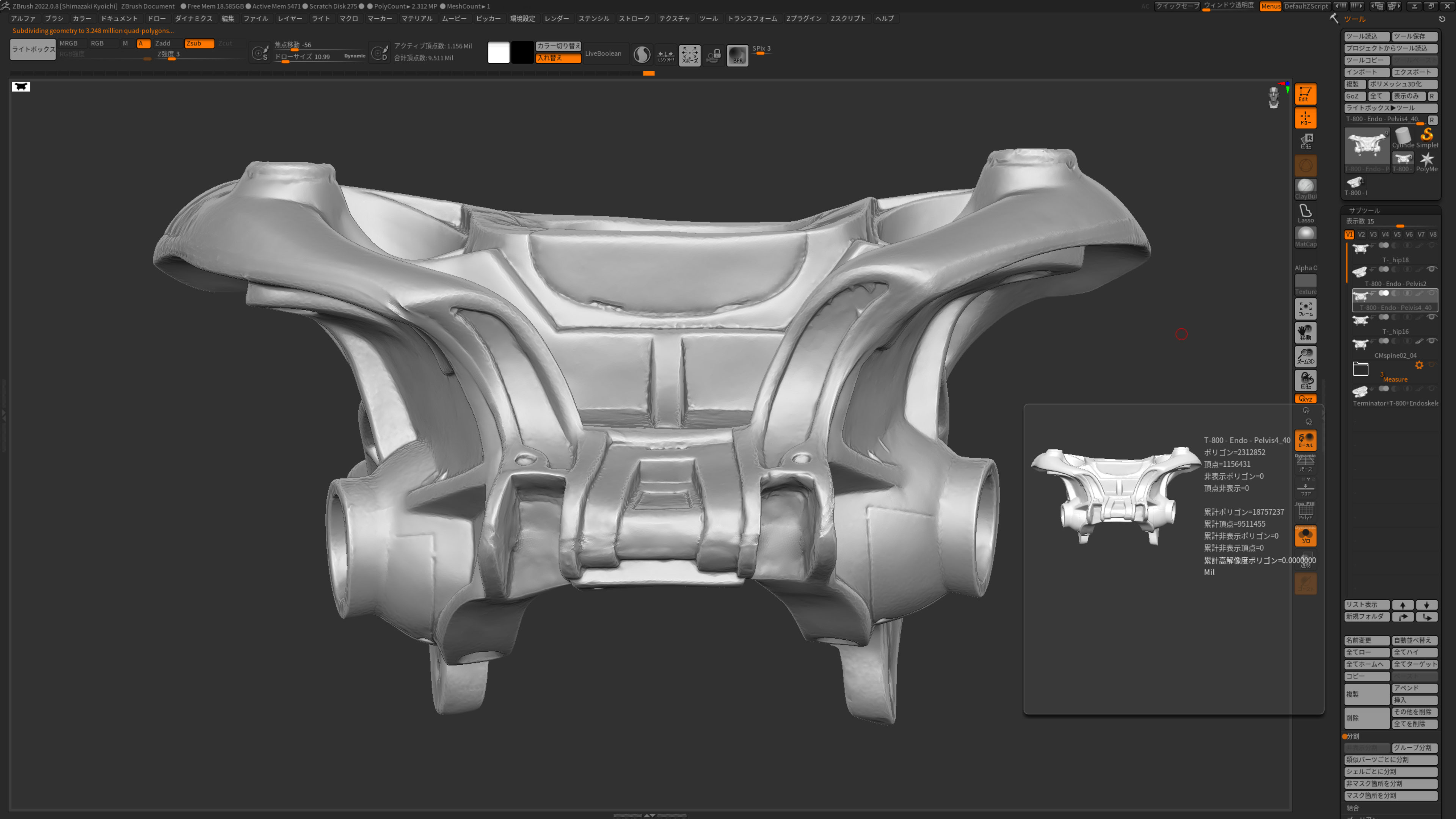Open the ブラシ menu
This screenshot has height=819, width=1456.
(x=54, y=19)
